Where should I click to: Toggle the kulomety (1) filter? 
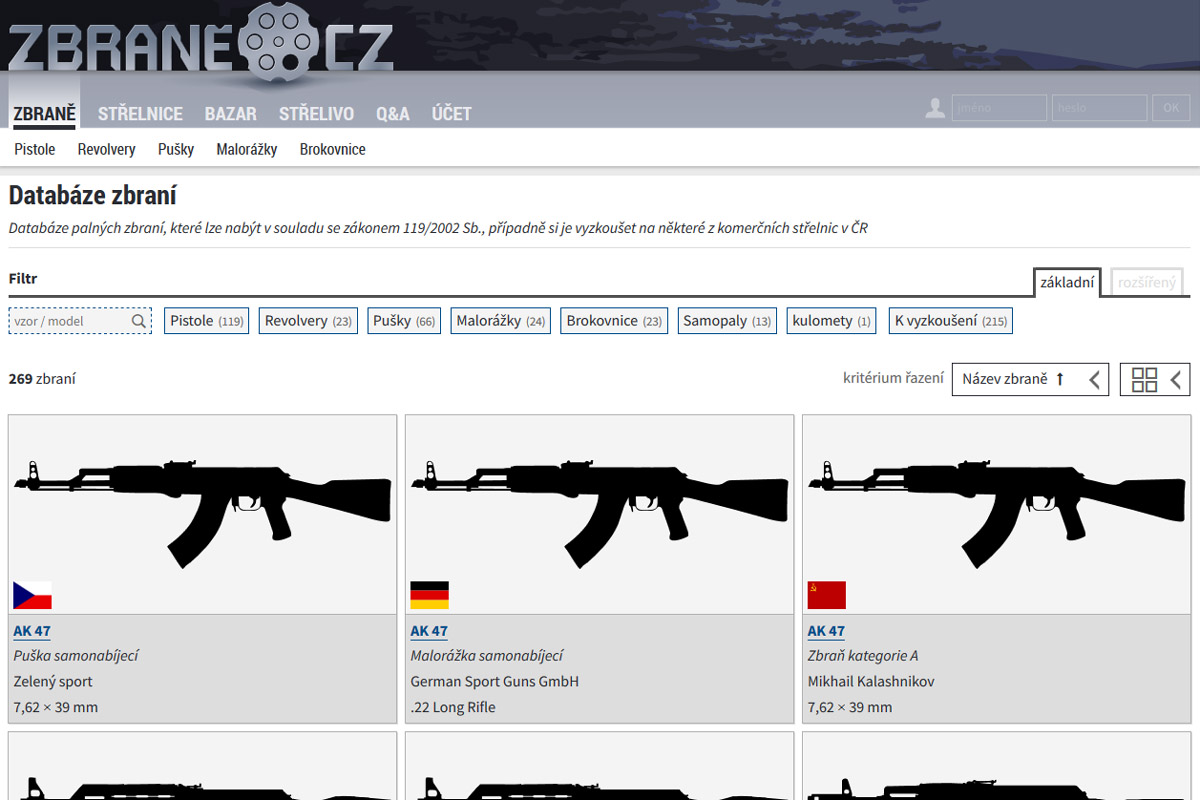pyautogui.click(x=832, y=321)
